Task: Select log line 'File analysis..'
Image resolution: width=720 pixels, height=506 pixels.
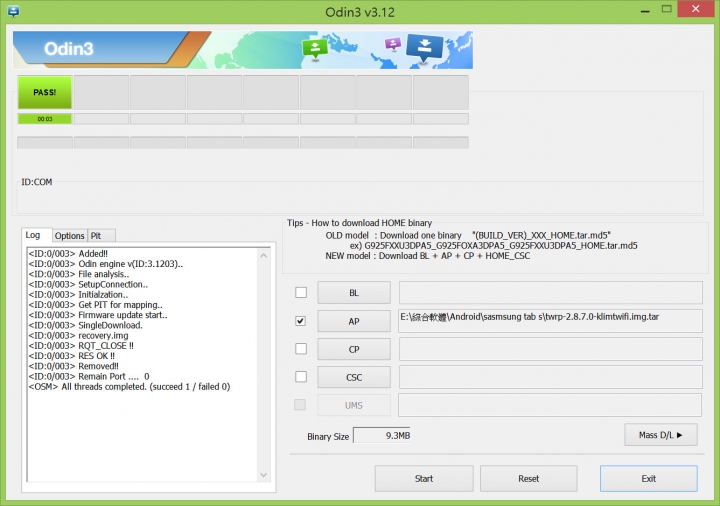Action: (79, 274)
